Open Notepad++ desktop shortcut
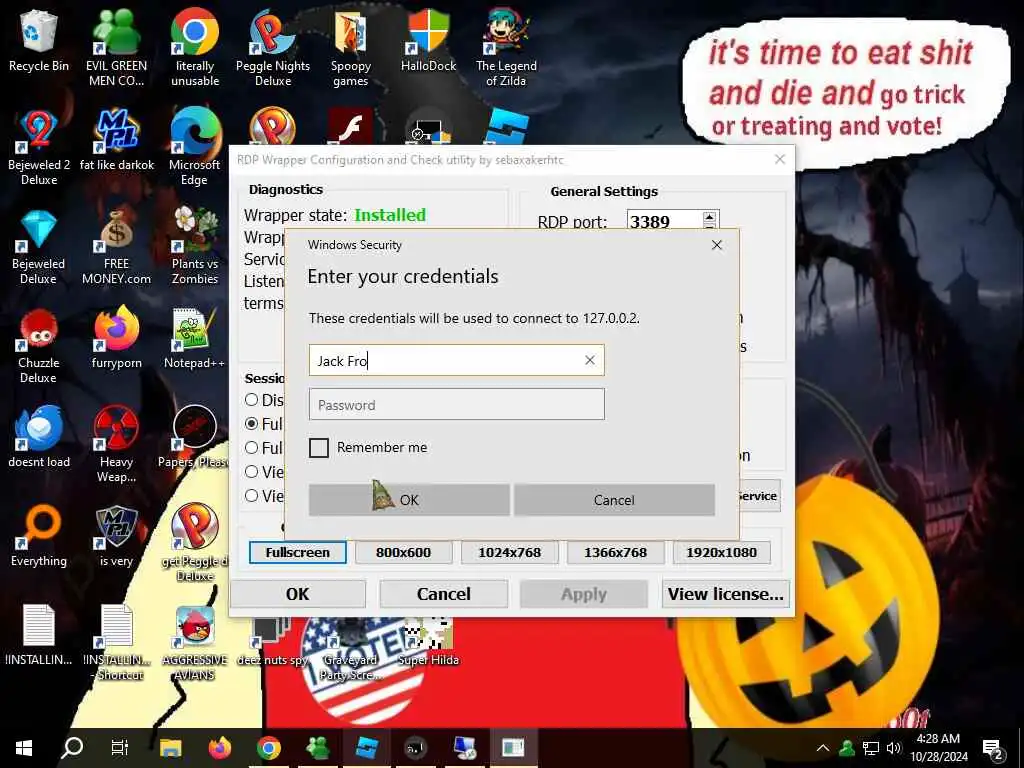 coord(195,338)
